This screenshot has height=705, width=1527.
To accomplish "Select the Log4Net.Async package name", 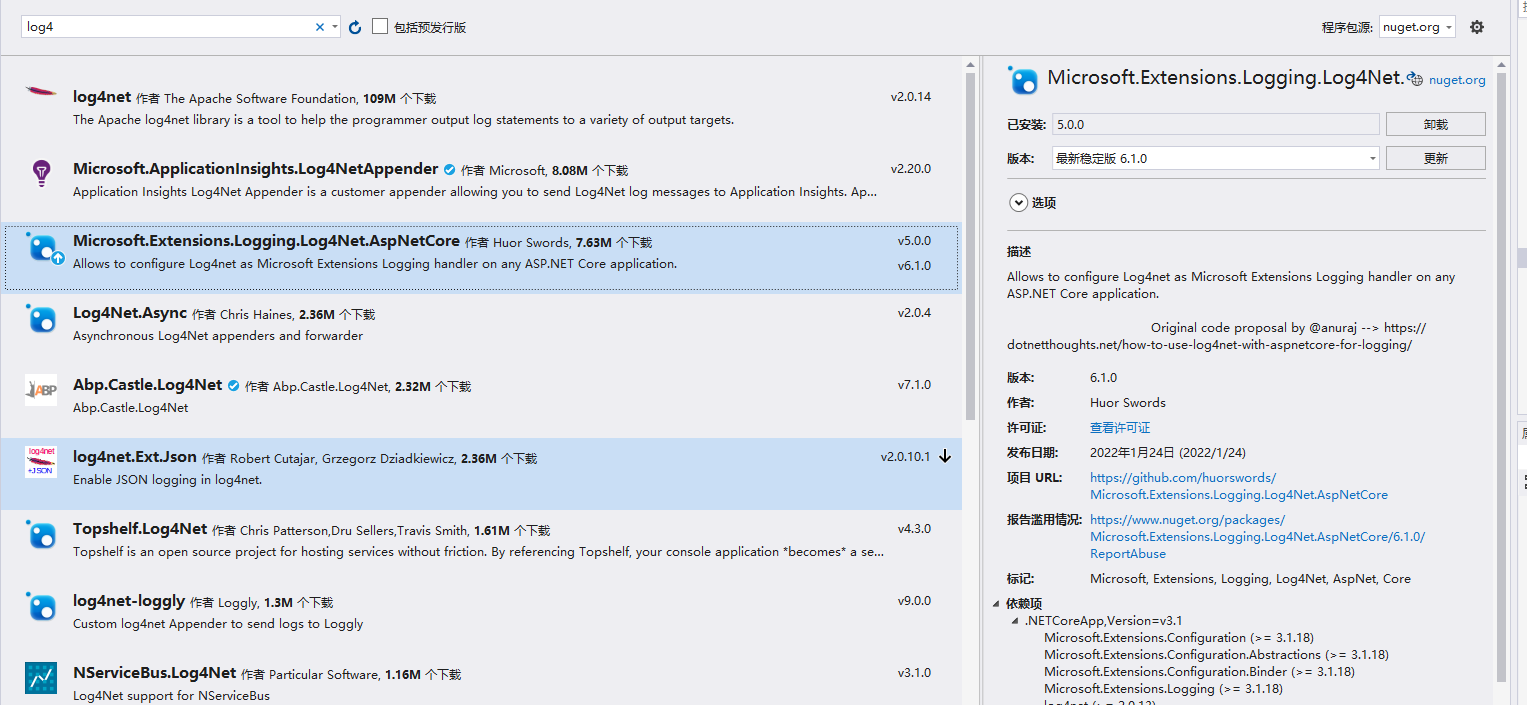I will 130,313.
